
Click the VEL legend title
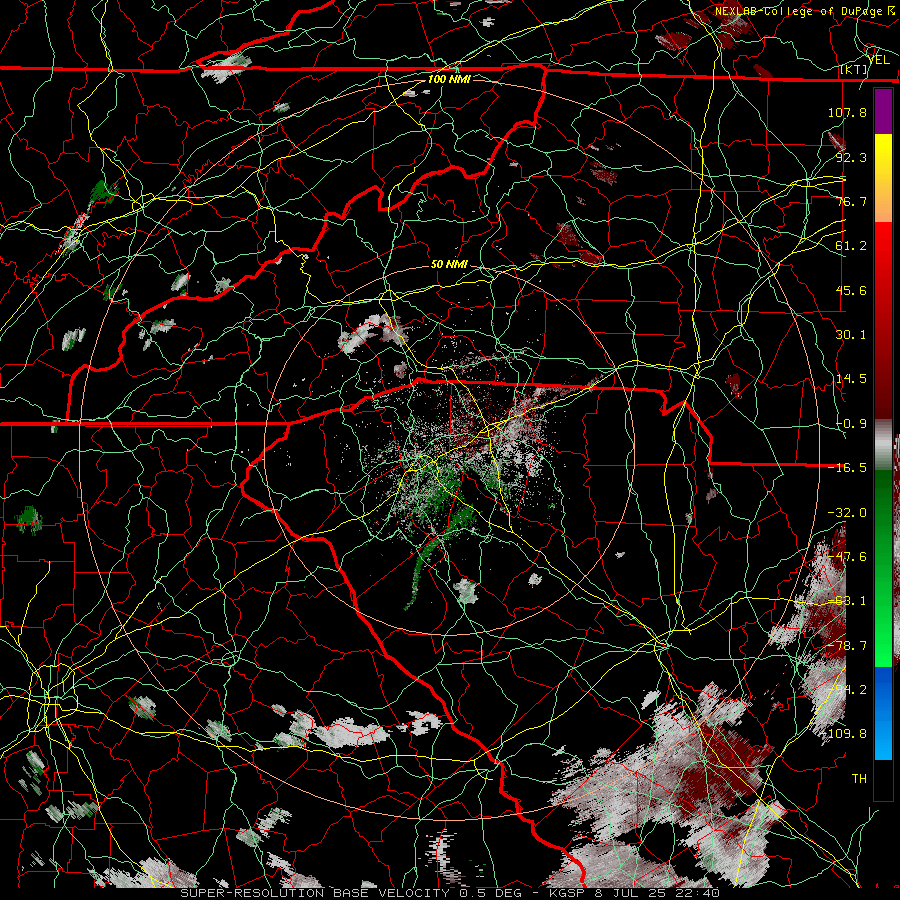878,60
